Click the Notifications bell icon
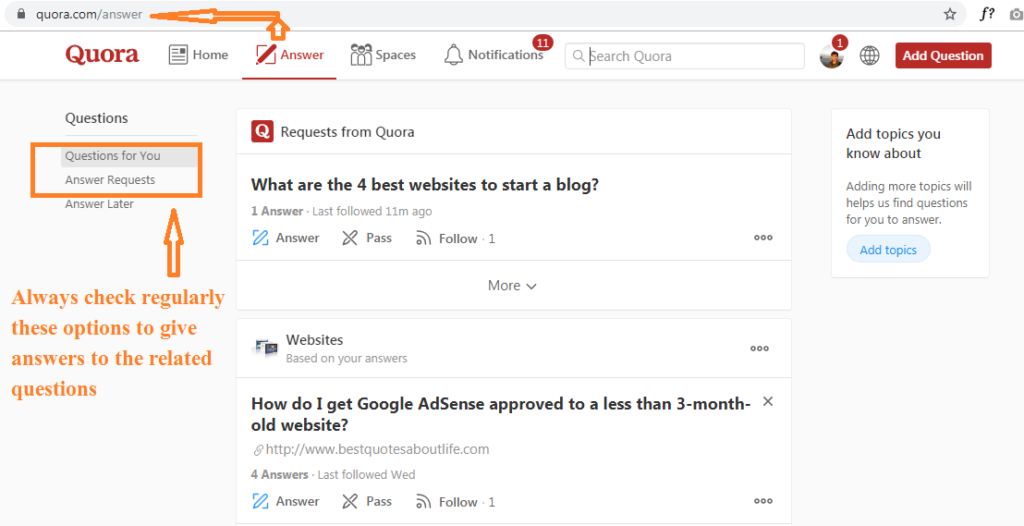The width and height of the screenshot is (1024, 526). coord(453,55)
